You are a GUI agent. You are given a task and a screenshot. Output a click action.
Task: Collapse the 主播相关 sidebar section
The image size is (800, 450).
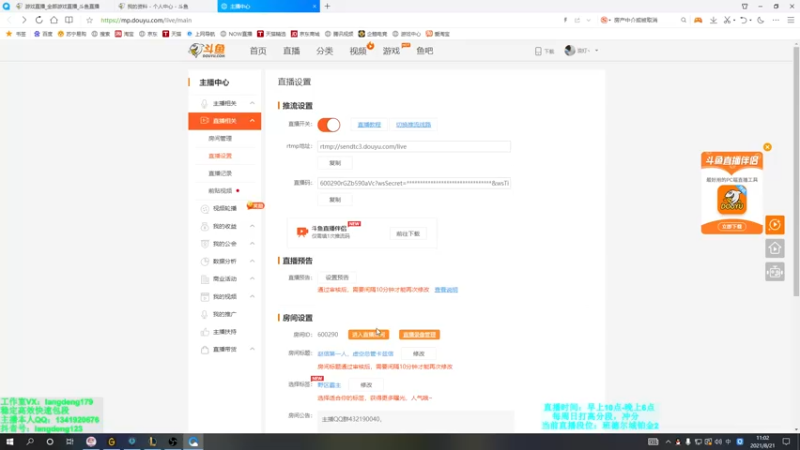[252, 103]
